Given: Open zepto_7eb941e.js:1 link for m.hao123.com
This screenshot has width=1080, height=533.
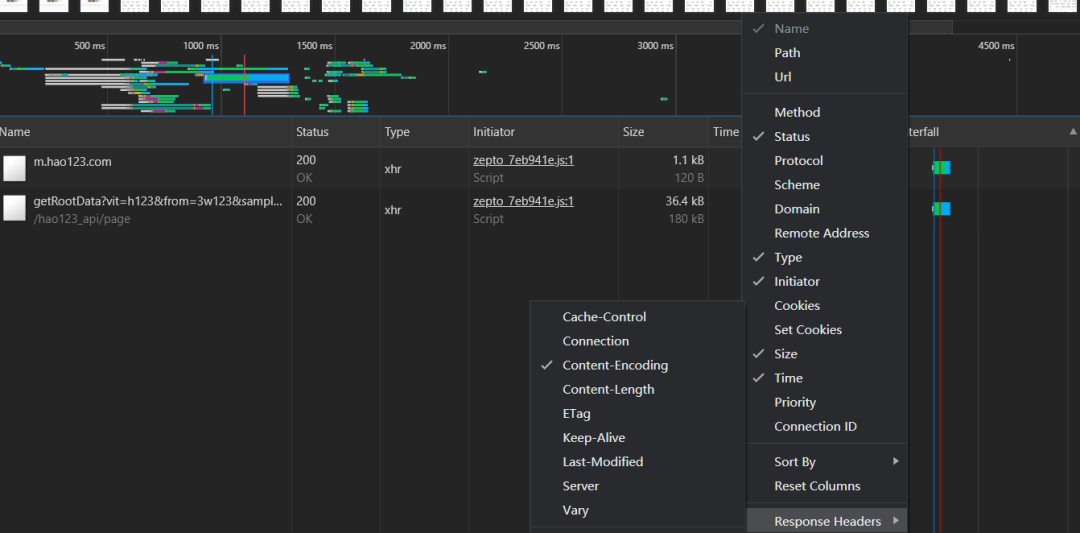Looking at the screenshot, I should [x=523, y=160].
